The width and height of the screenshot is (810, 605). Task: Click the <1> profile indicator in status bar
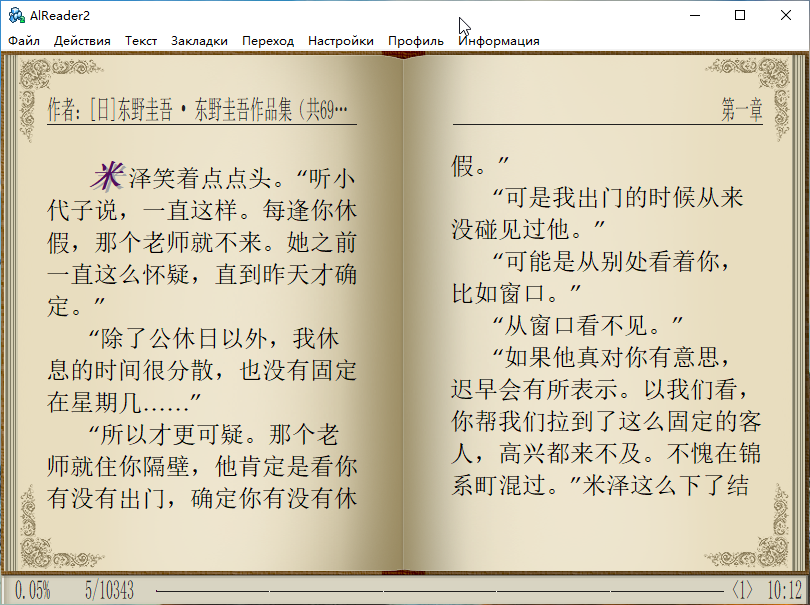[742, 590]
